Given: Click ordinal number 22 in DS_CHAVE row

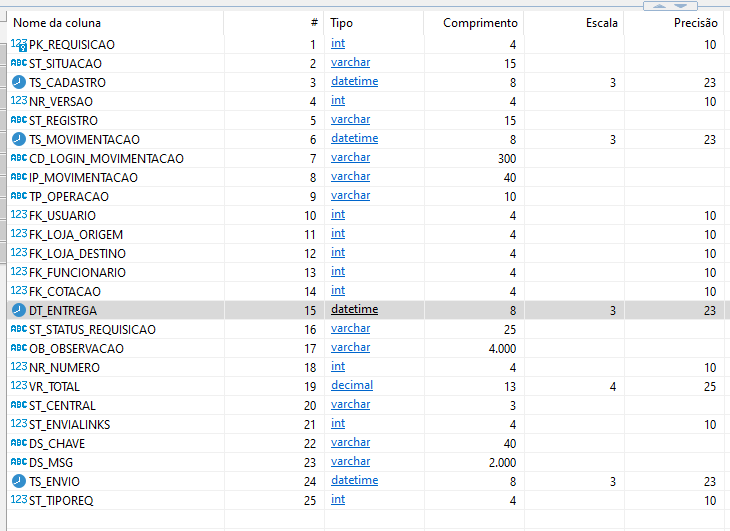Looking at the screenshot, I should coord(310,444).
